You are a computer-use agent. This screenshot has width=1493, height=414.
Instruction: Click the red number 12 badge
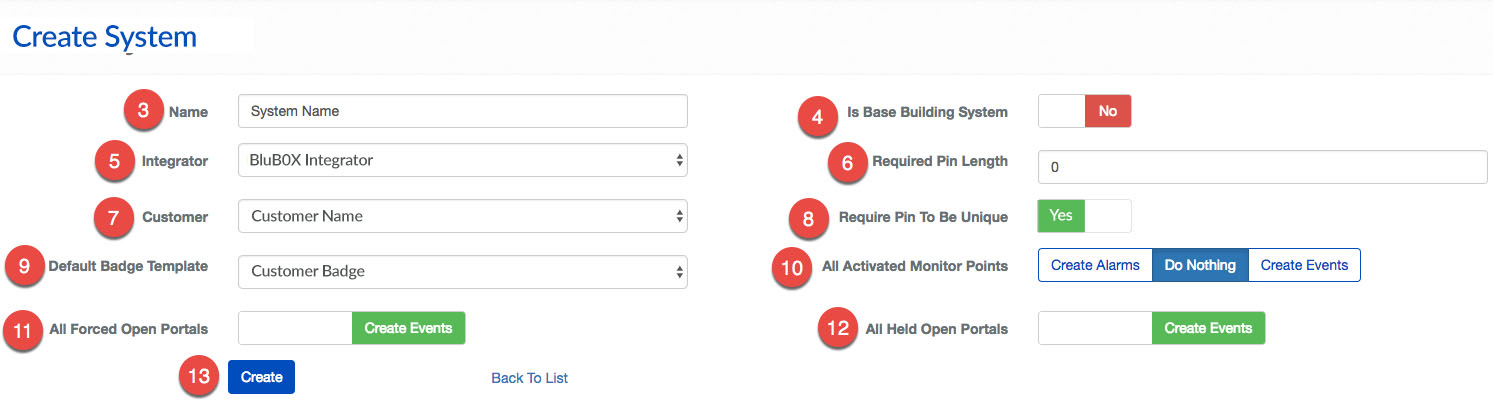(x=838, y=328)
